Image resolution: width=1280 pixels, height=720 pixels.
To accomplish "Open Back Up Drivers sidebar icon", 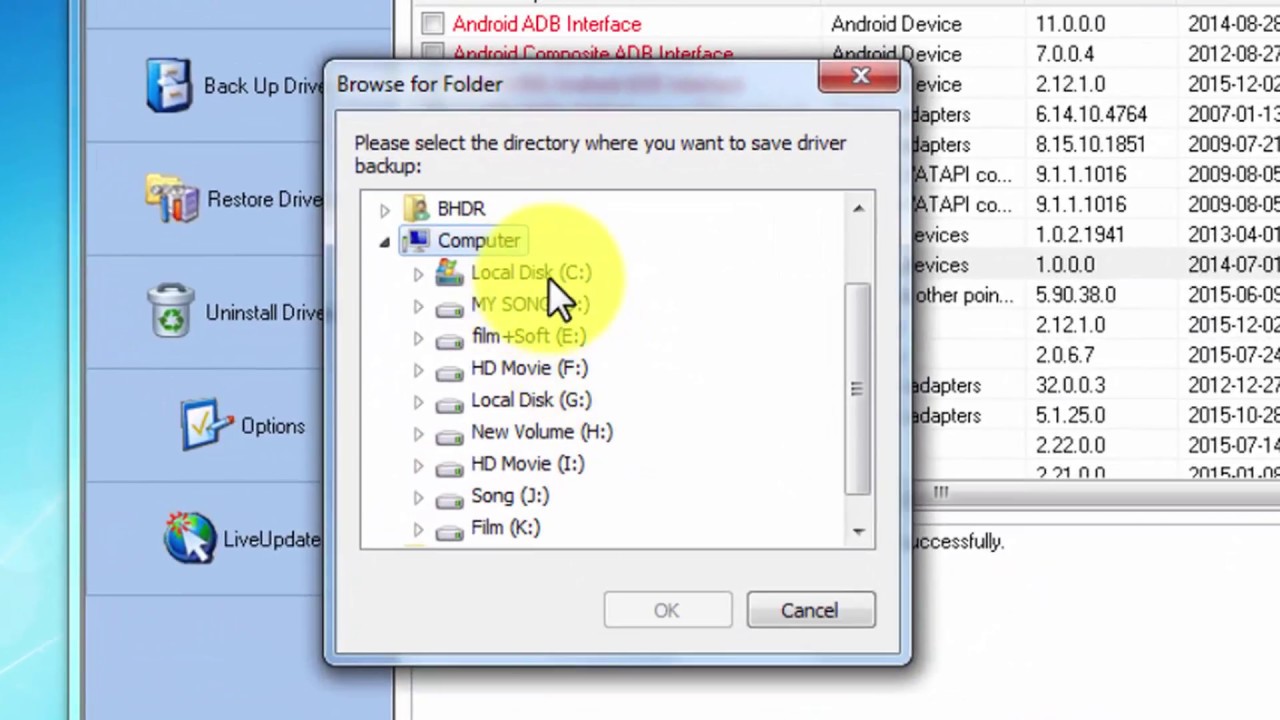I will pyautogui.click(x=168, y=86).
